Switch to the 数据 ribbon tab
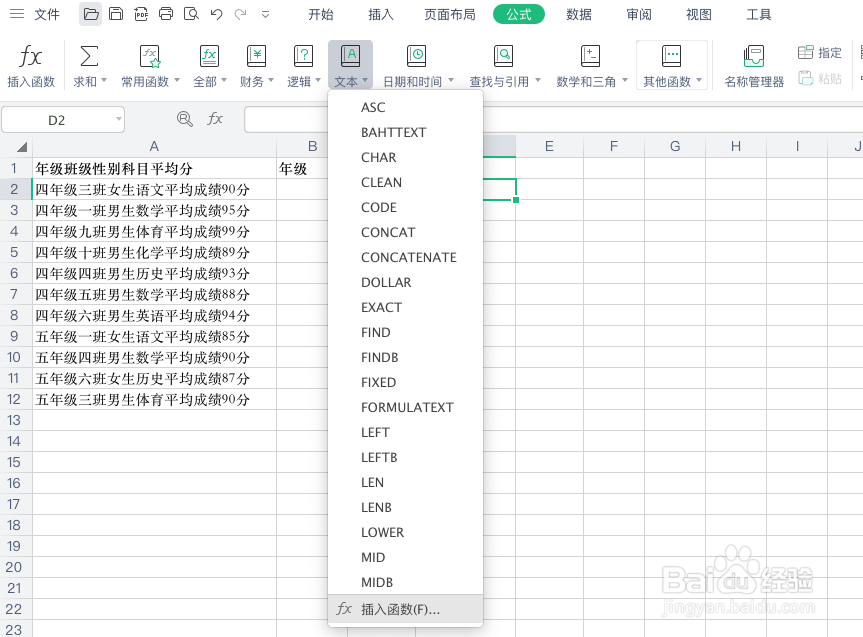This screenshot has width=863, height=637. click(578, 14)
